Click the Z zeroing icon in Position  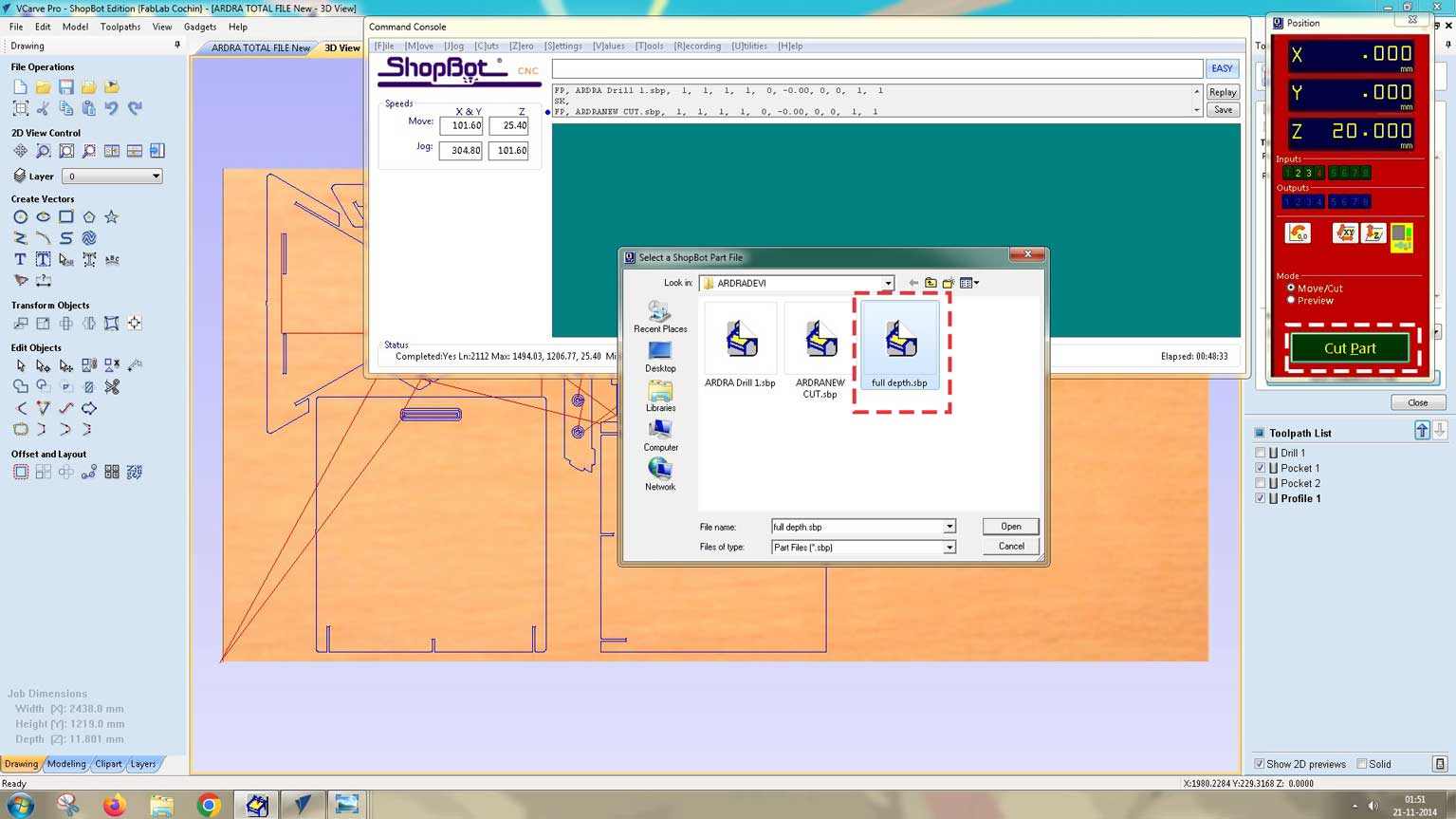point(1373,233)
